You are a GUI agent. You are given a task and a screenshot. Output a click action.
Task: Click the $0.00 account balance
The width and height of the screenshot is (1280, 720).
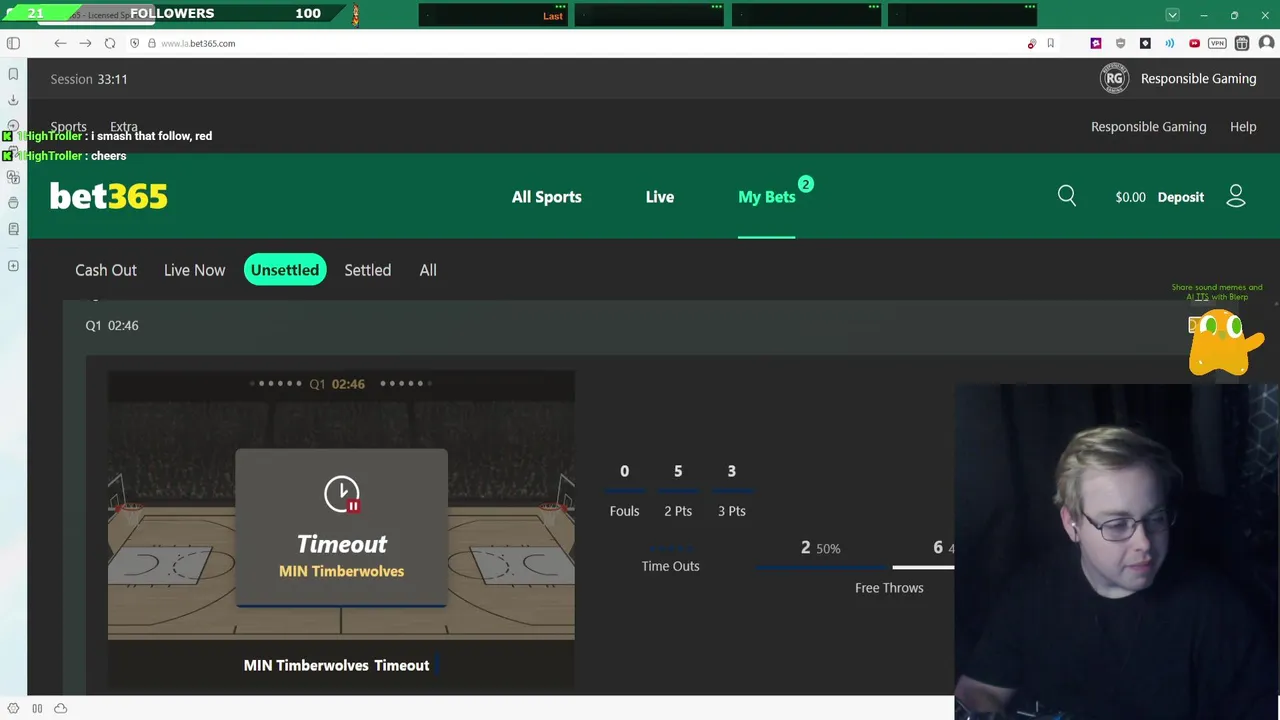[1130, 197]
